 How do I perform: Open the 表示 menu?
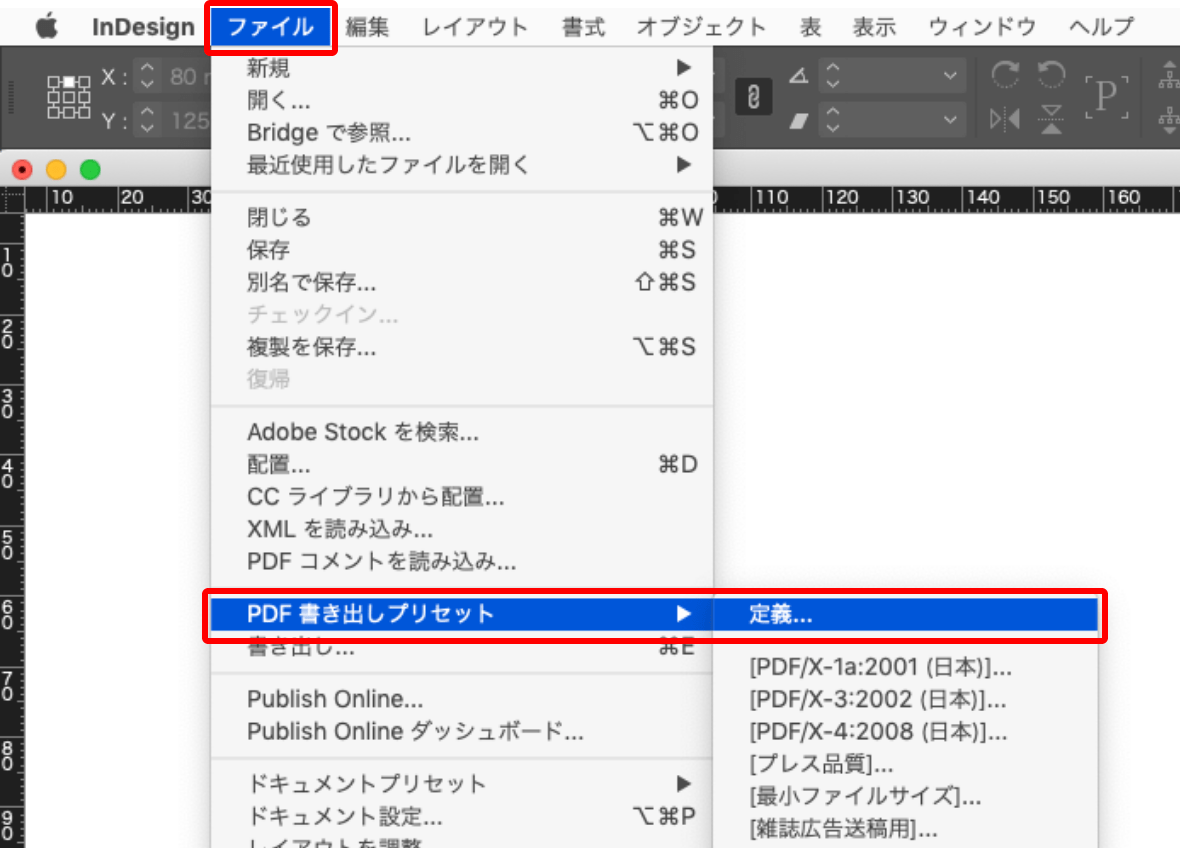click(x=874, y=27)
